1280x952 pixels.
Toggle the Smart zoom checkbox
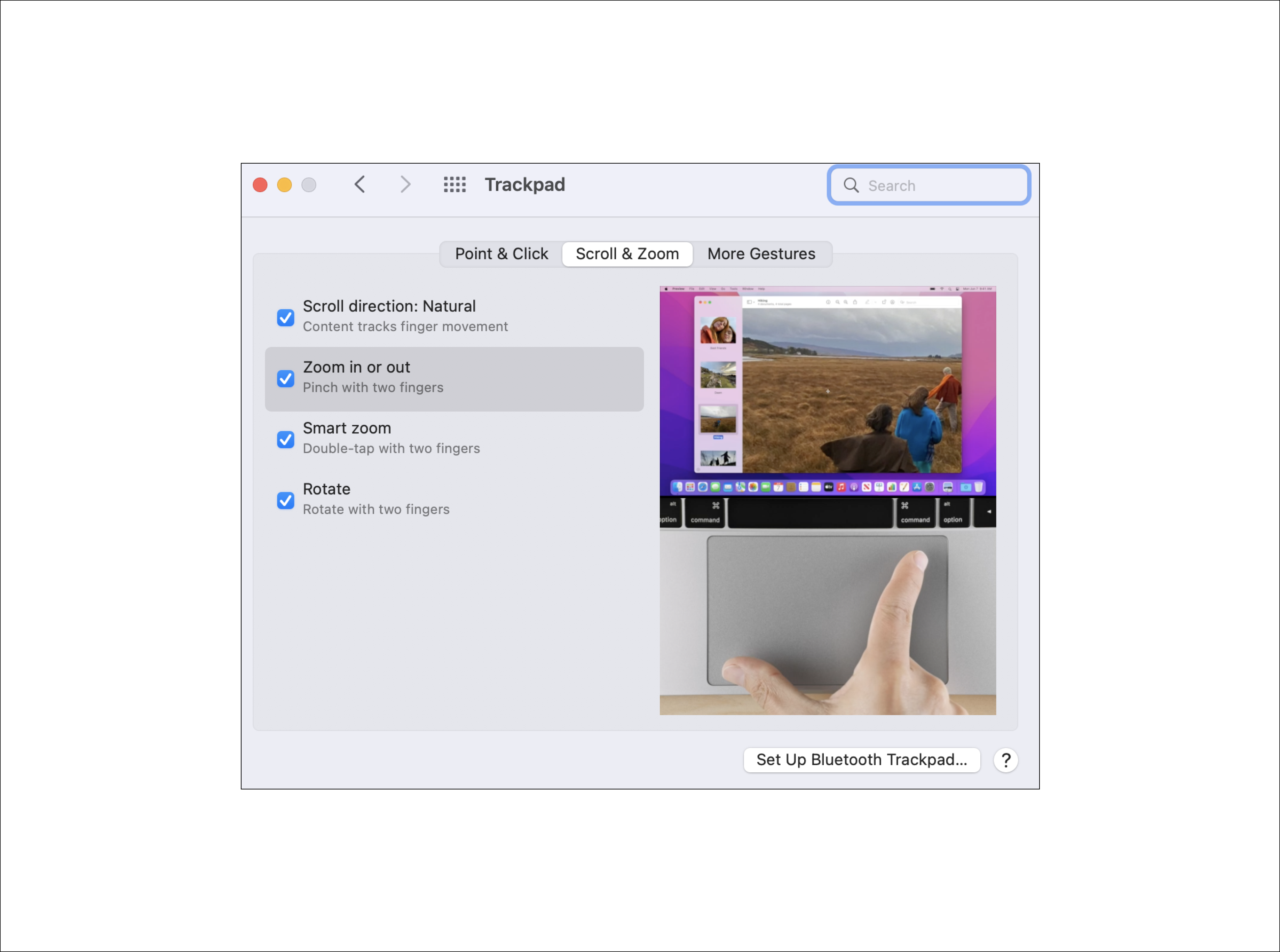[x=286, y=440]
